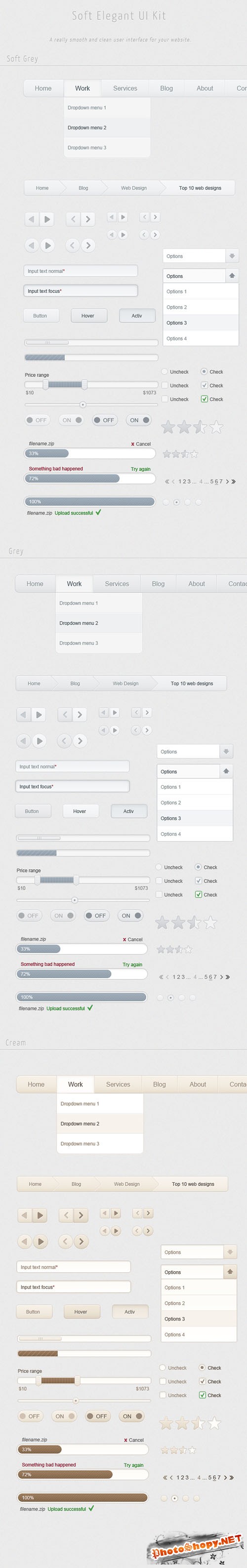Open the Work tab in Soft Grey navigation

(x=82, y=88)
